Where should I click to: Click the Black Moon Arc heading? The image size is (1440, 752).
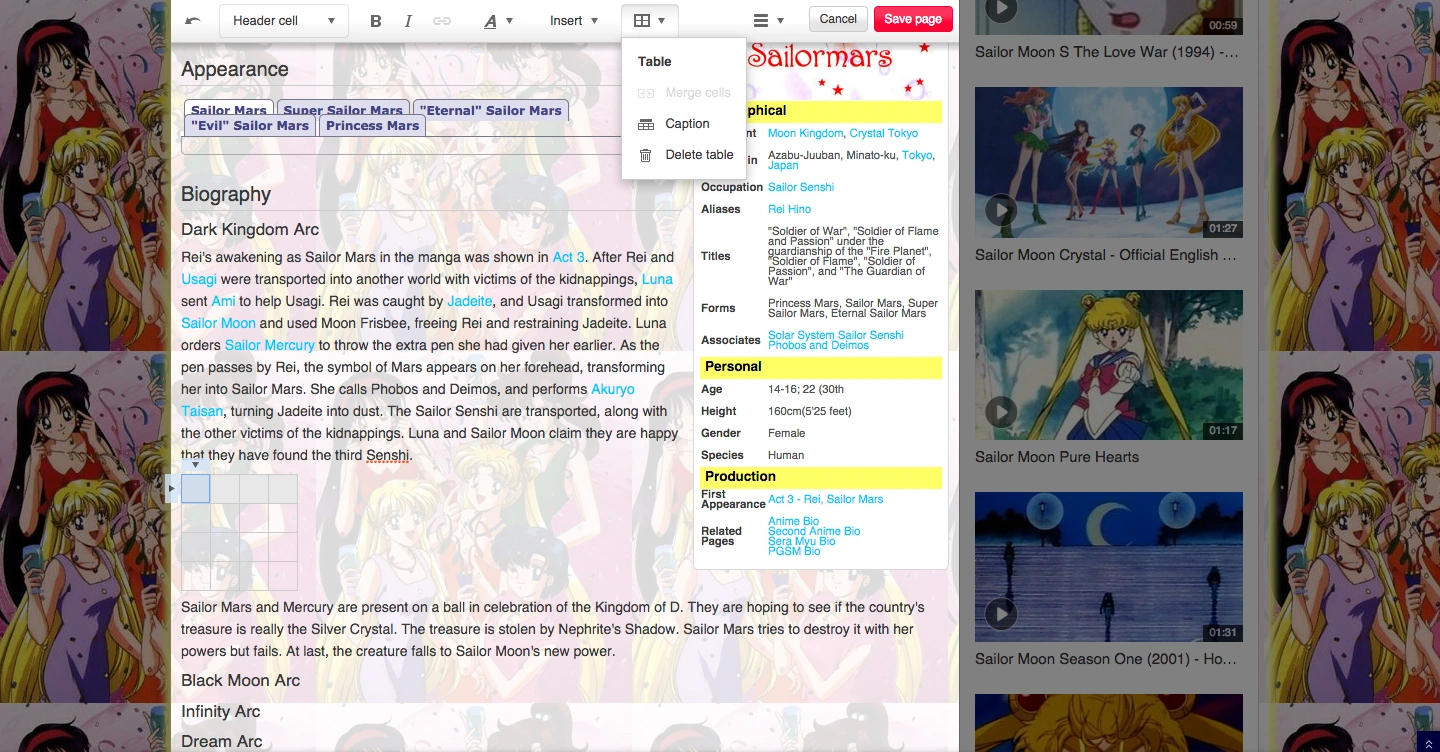point(241,680)
